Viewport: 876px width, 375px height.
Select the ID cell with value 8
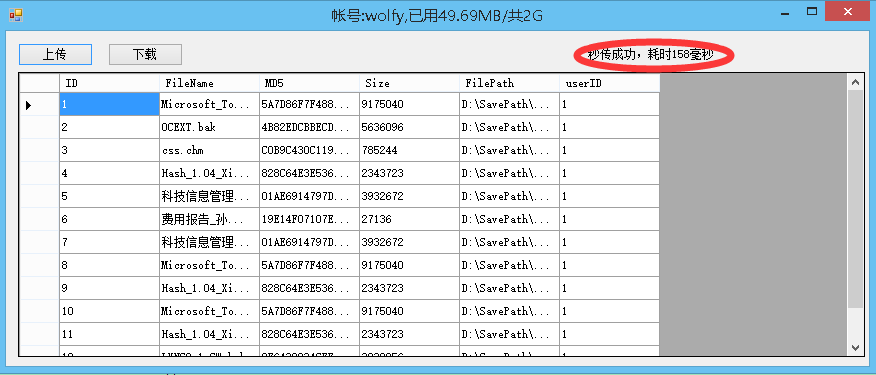110,265
